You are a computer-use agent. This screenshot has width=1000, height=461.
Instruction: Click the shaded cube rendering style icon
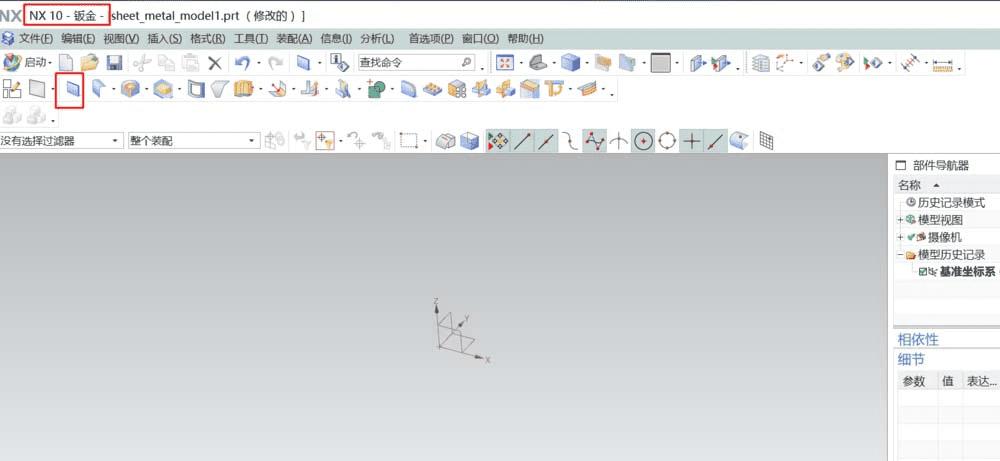(570, 62)
